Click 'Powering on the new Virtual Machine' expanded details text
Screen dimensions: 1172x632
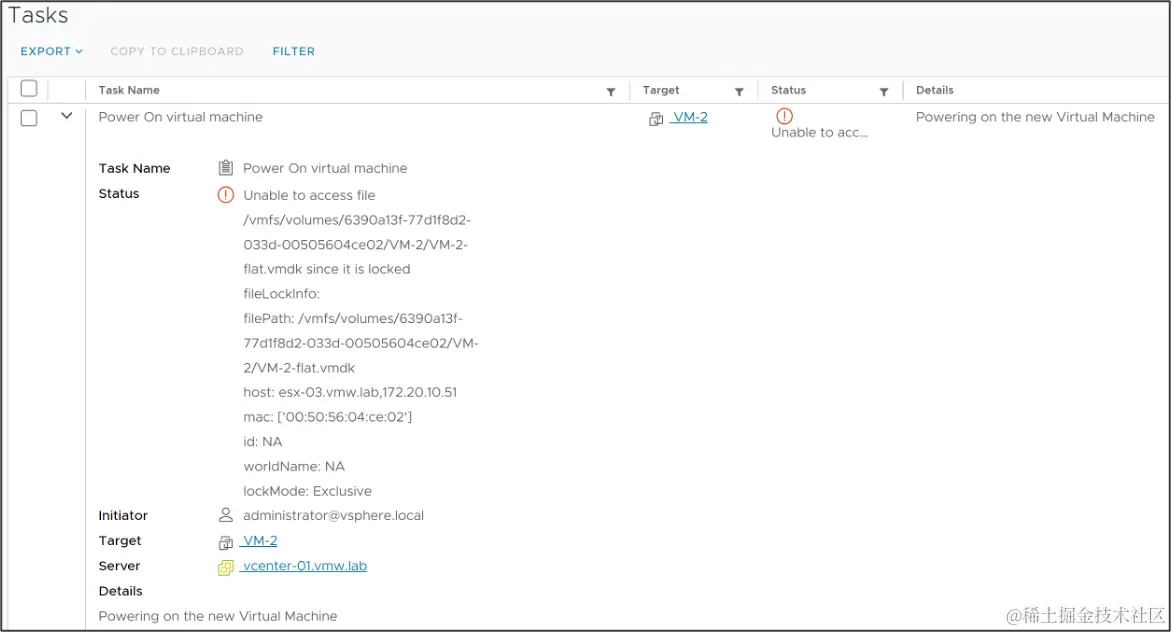[x=218, y=616]
